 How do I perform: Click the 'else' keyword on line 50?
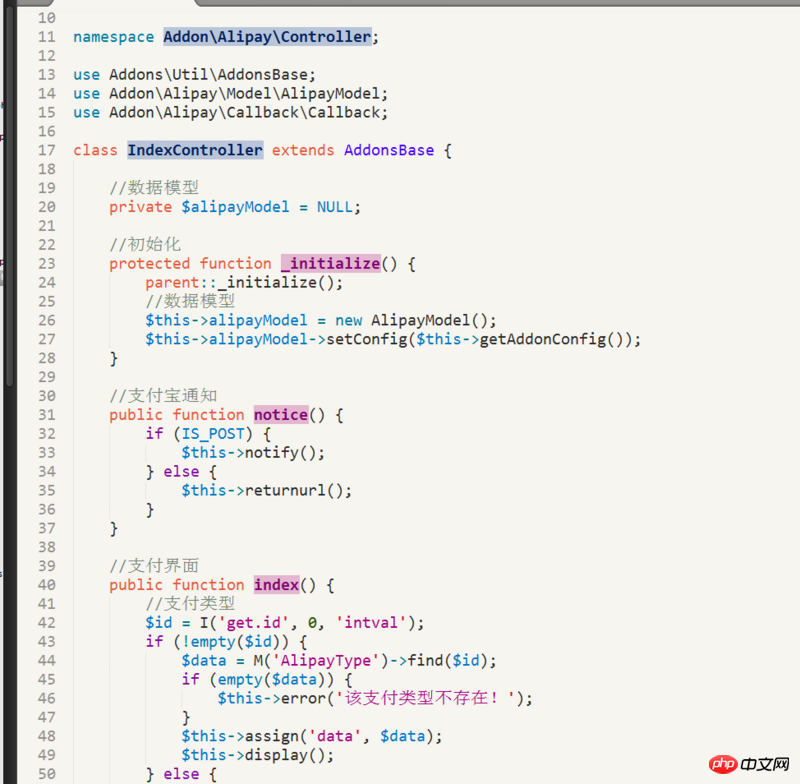point(181,774)
